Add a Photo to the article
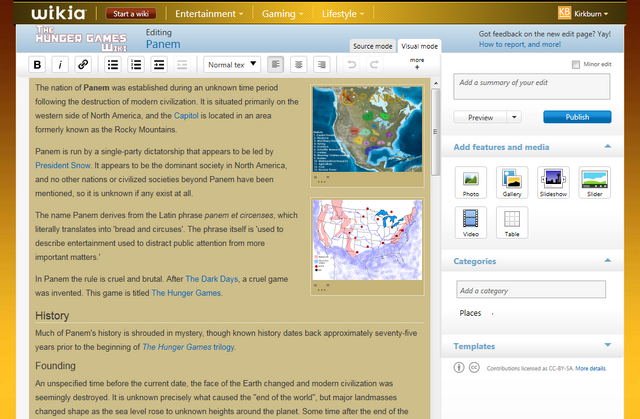 [x=471, y=182]
